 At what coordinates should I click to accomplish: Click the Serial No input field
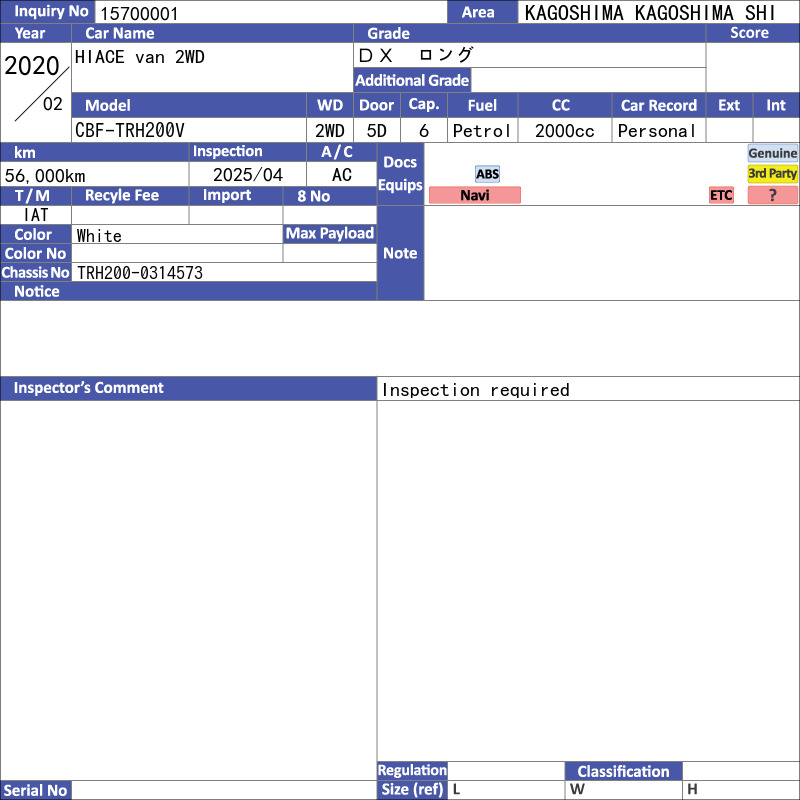point(224,790)
